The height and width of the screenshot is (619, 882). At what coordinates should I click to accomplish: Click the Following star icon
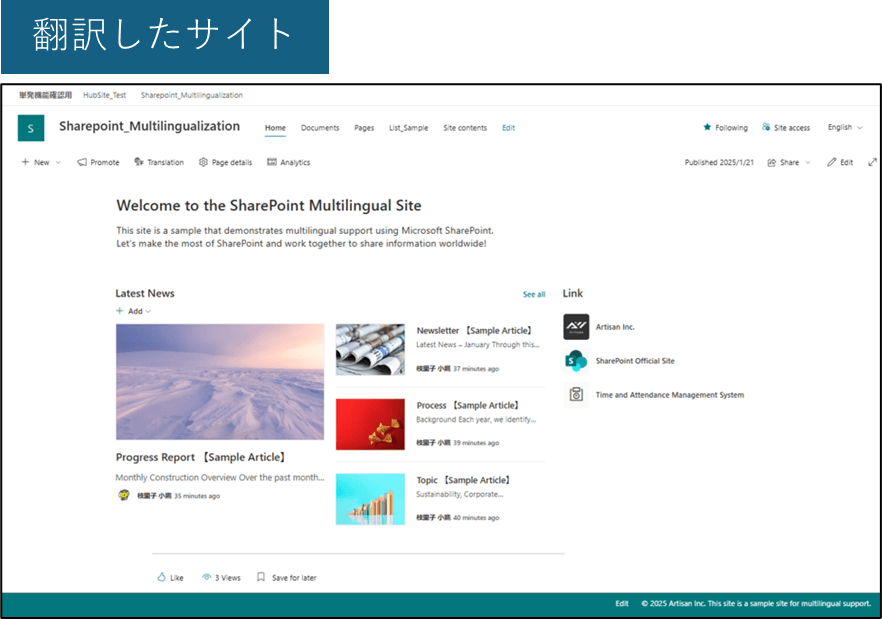tap(707, 127)
